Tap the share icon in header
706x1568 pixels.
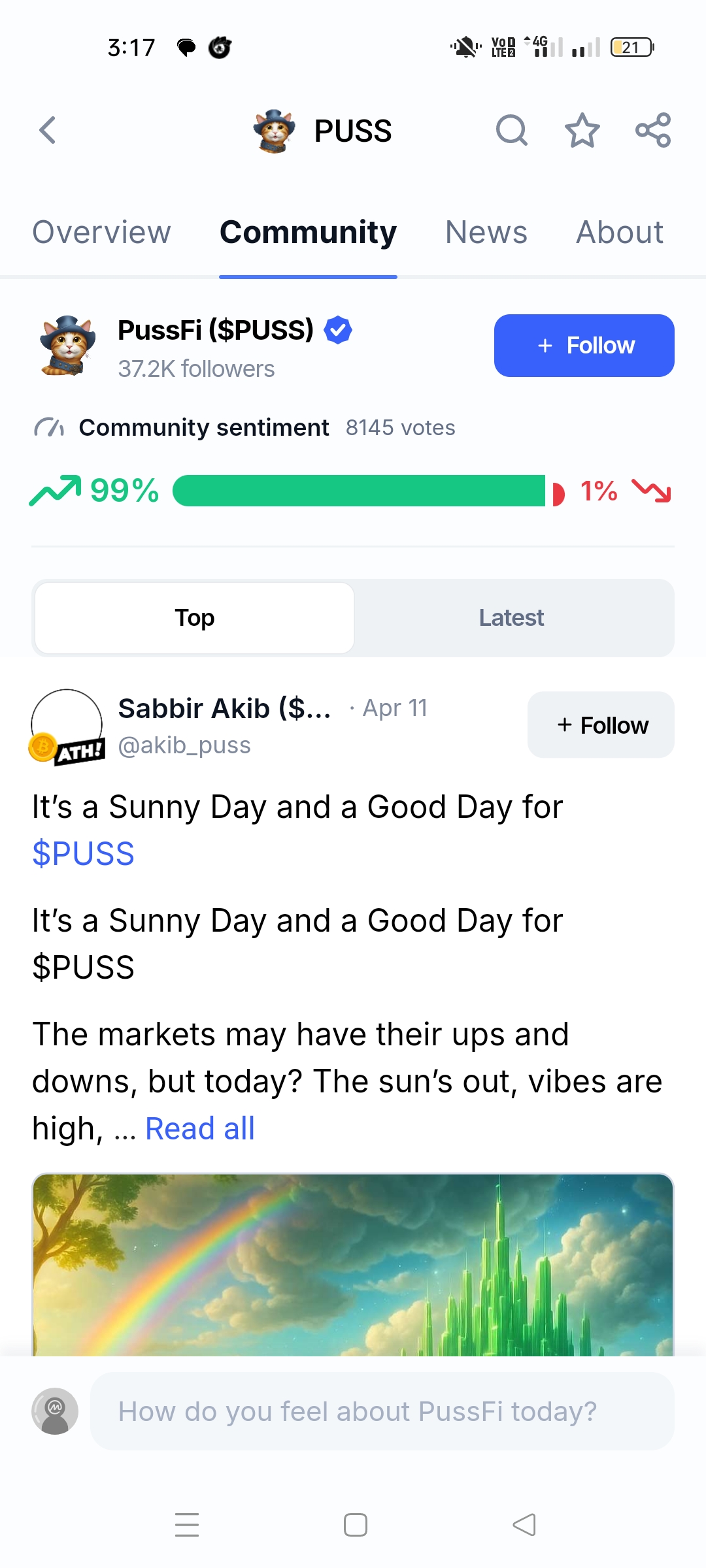click(x=653, y=130)
